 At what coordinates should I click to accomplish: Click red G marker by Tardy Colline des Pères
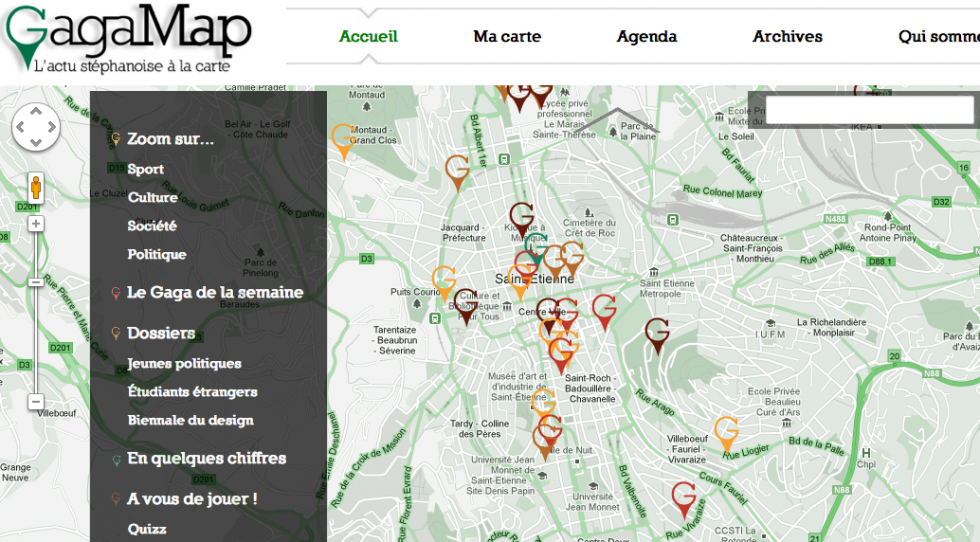[551, 429]
